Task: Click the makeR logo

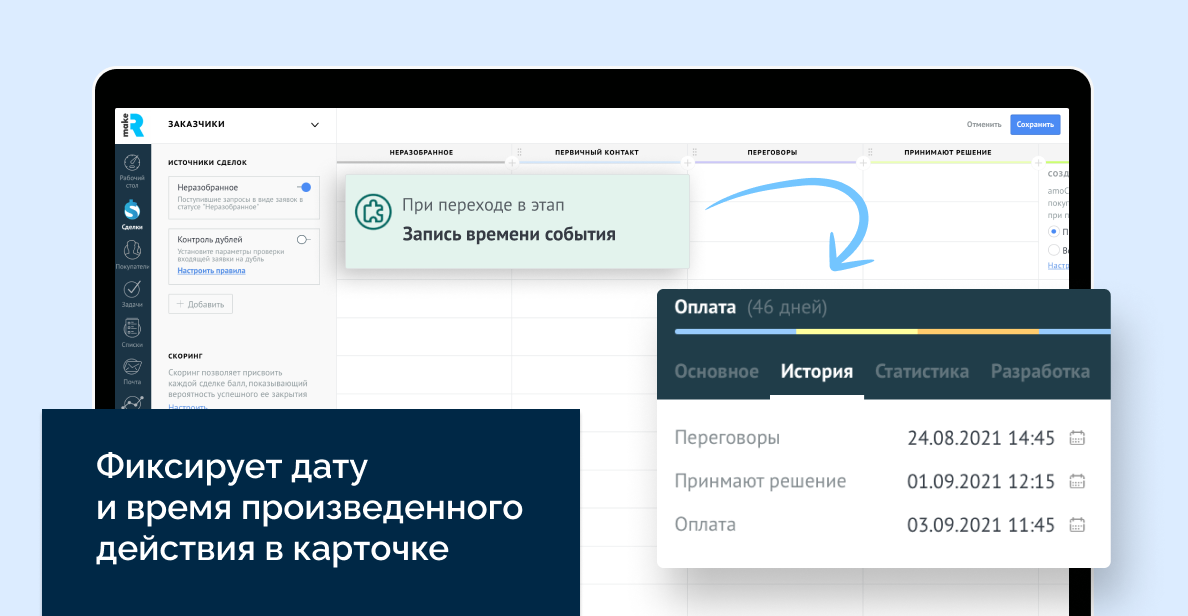Action: (133, 125)
